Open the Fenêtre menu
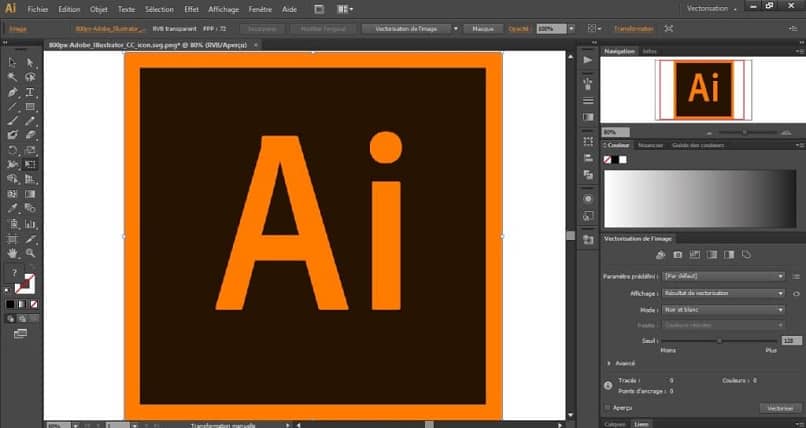This screenshot has height=428, width=806. 260,9
